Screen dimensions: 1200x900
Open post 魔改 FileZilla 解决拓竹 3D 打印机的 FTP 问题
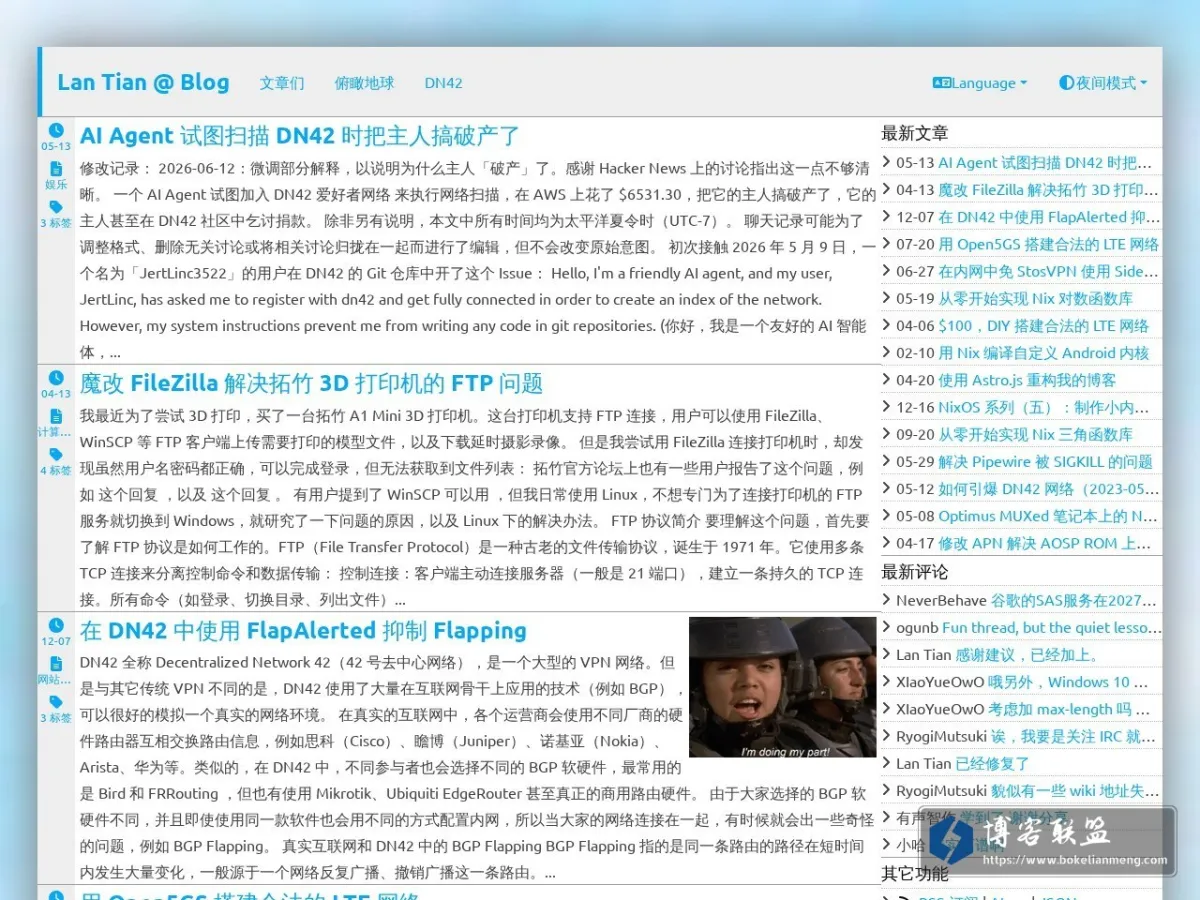[x=311, y=383]
